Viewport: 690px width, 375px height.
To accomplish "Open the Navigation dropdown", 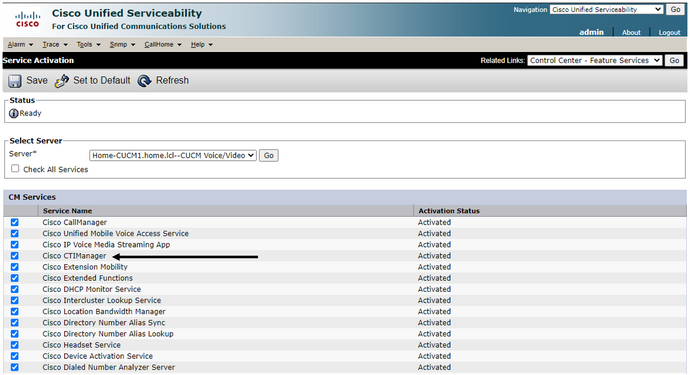I will coord(606,9).
